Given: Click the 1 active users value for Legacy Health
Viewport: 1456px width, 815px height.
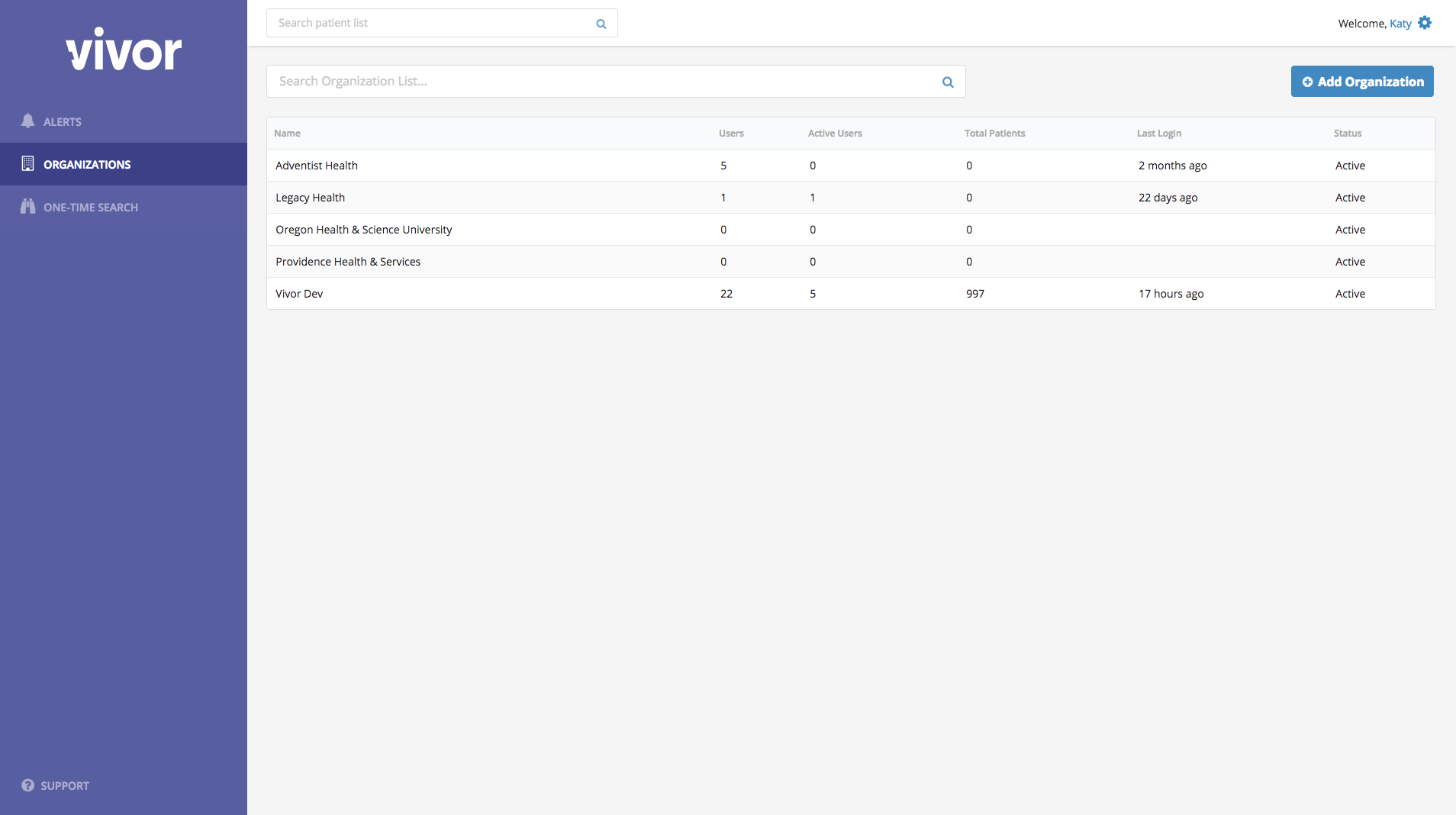Looking at the screenshot, I should pos(813,198).
